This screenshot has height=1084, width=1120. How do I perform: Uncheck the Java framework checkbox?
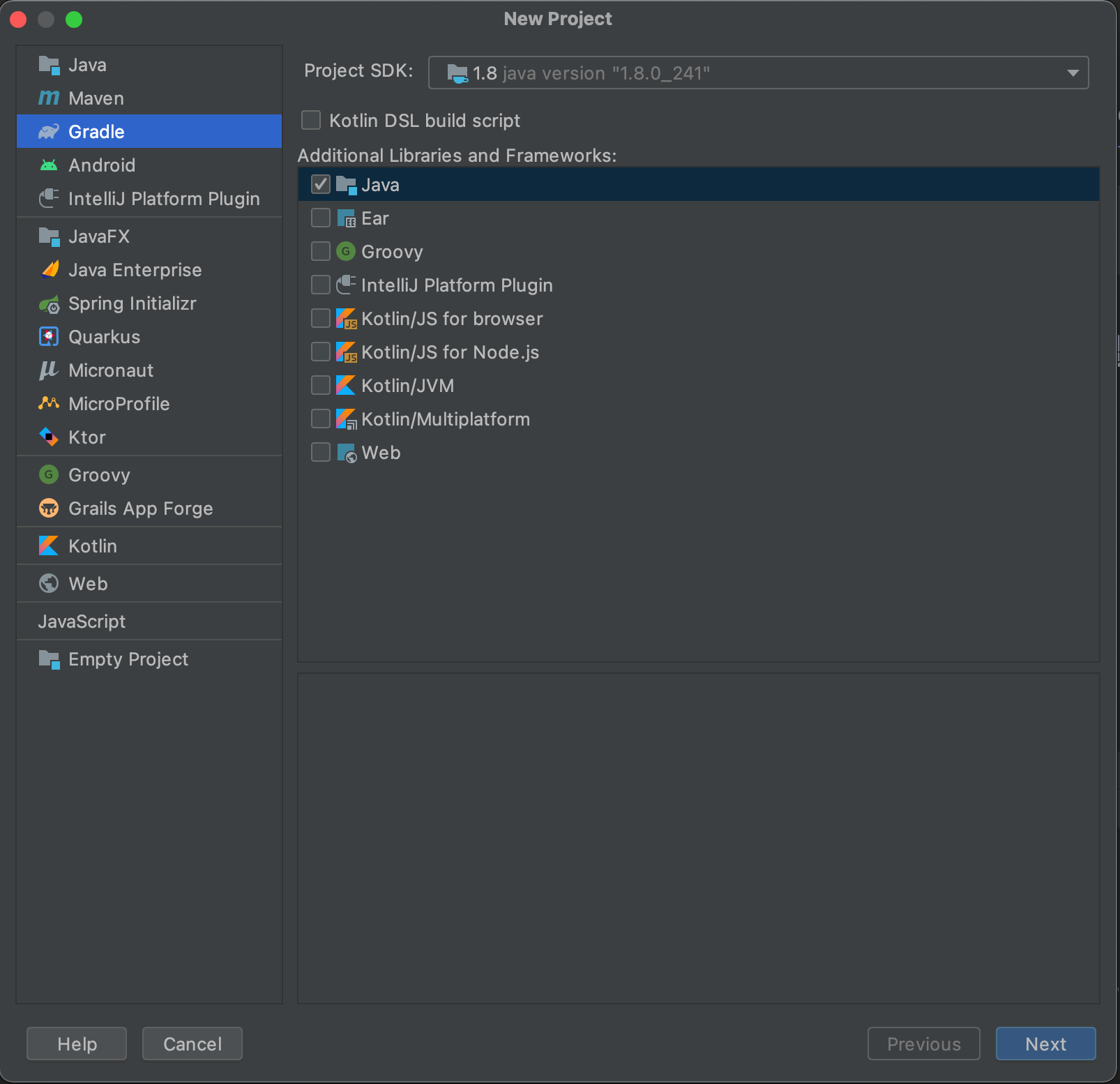tap(321, 185)
